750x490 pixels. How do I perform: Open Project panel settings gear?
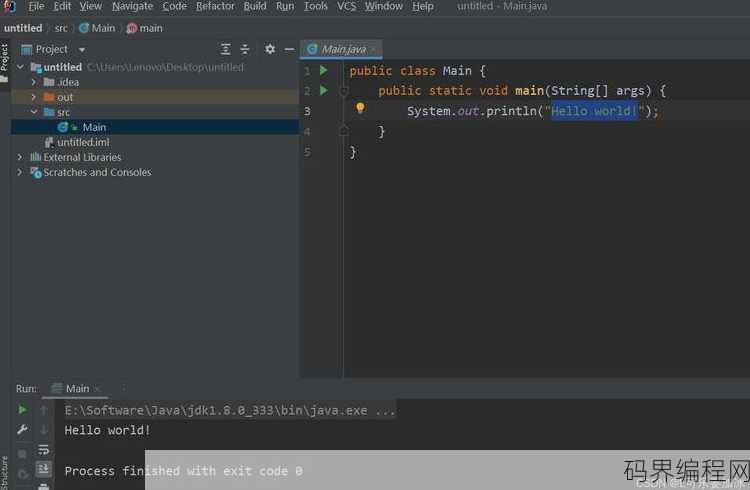tap(270, 49)
